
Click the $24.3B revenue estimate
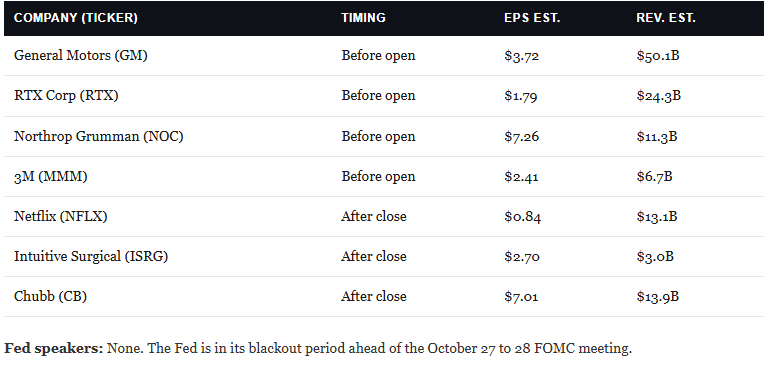(x=659, y=96)
